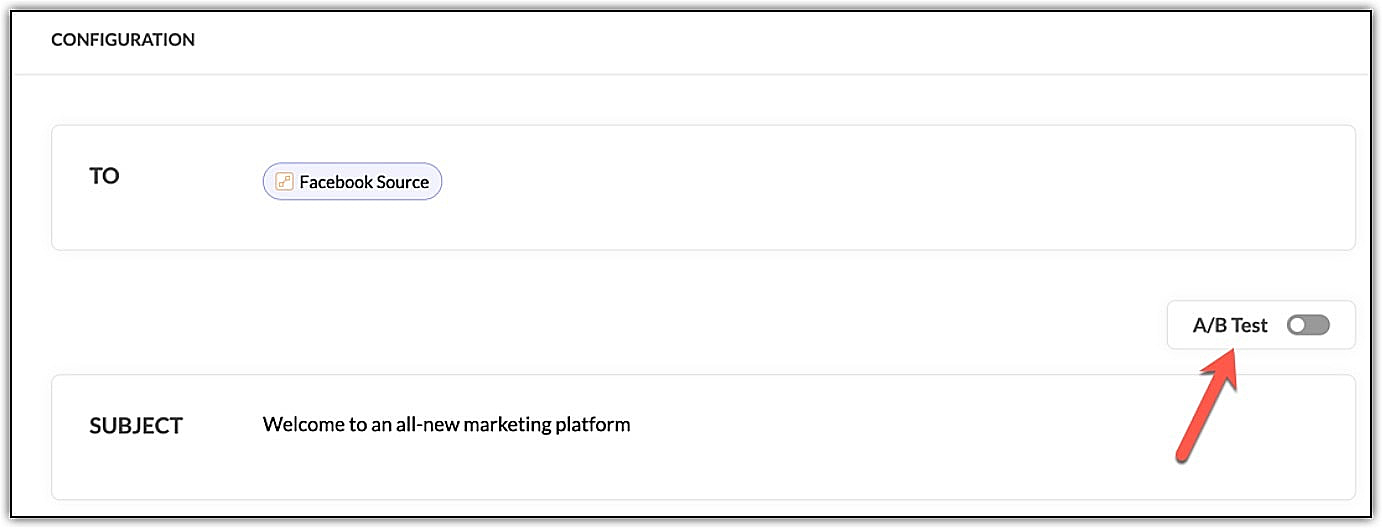The height and width of the screenshot is (528, 1382).
Task: Click the A/B Test label text
Action: tap(1230, 325)
